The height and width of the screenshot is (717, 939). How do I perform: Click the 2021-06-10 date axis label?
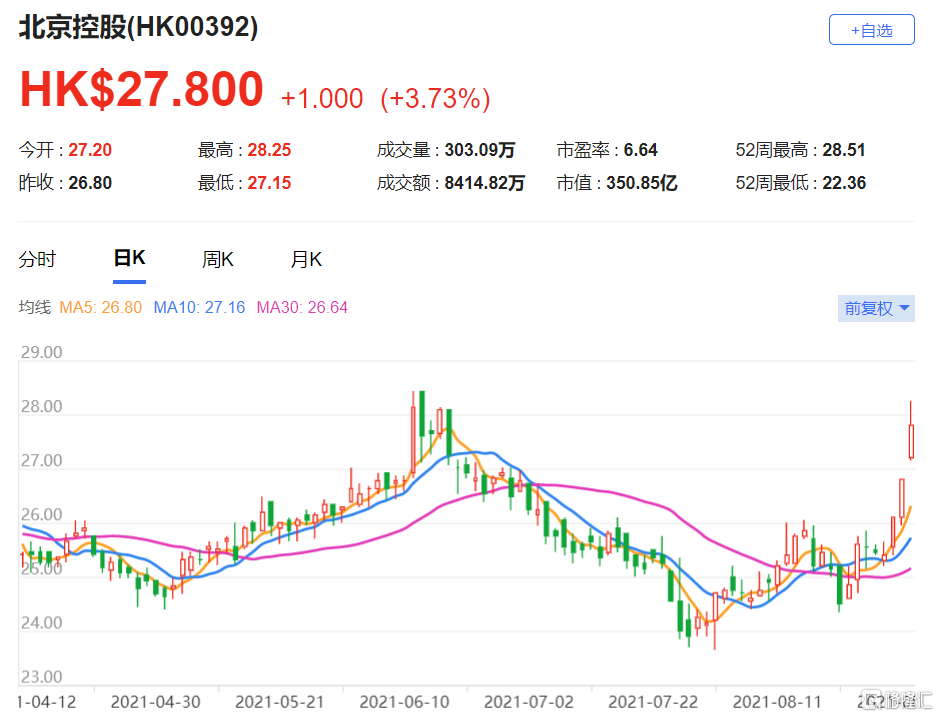tap(404, 702)
